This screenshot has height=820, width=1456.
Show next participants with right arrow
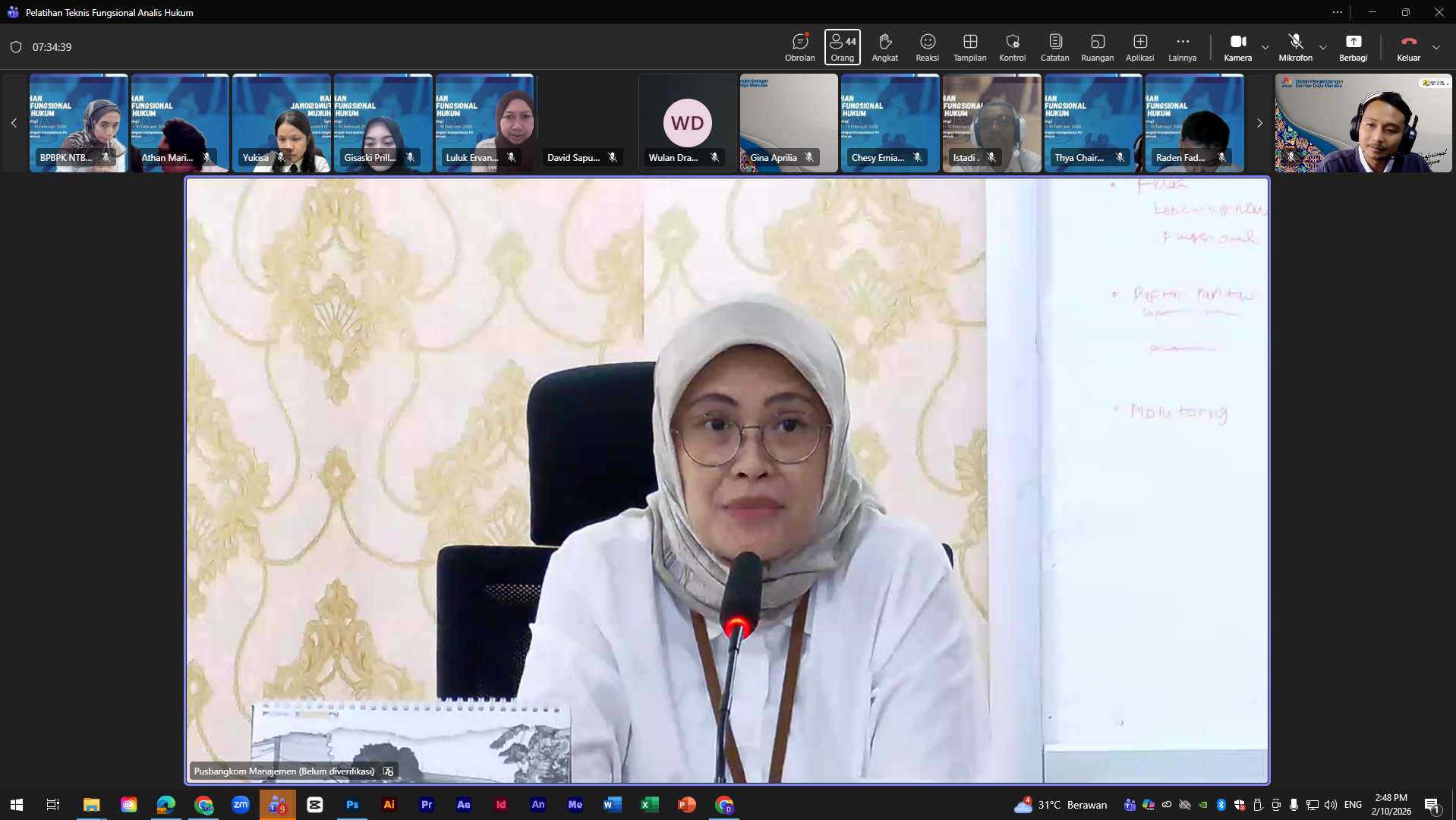1259,123
